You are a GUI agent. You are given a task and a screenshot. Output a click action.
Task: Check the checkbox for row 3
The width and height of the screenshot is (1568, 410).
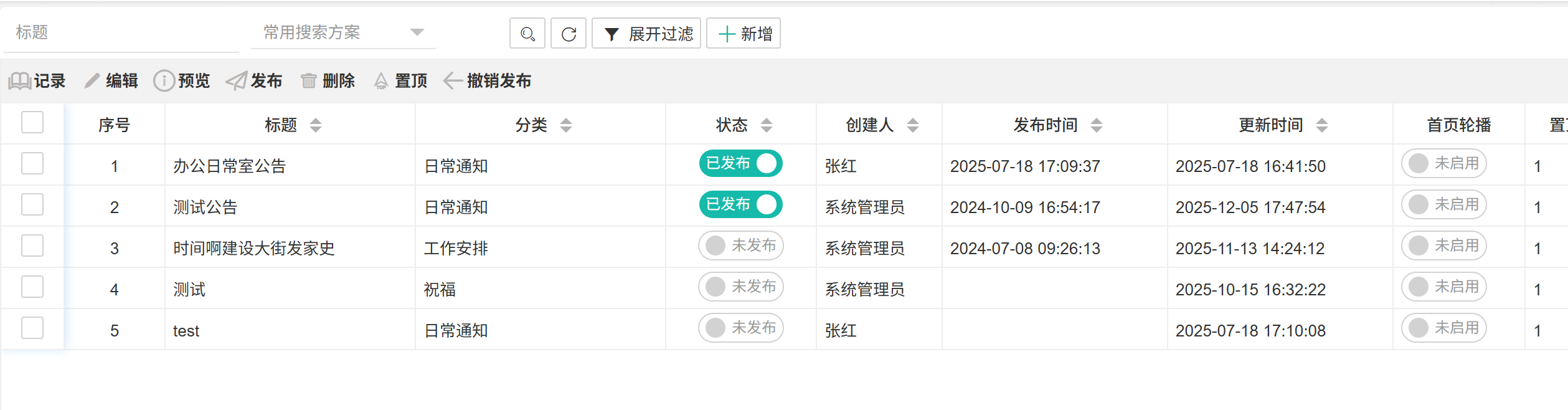pos(32,246)
